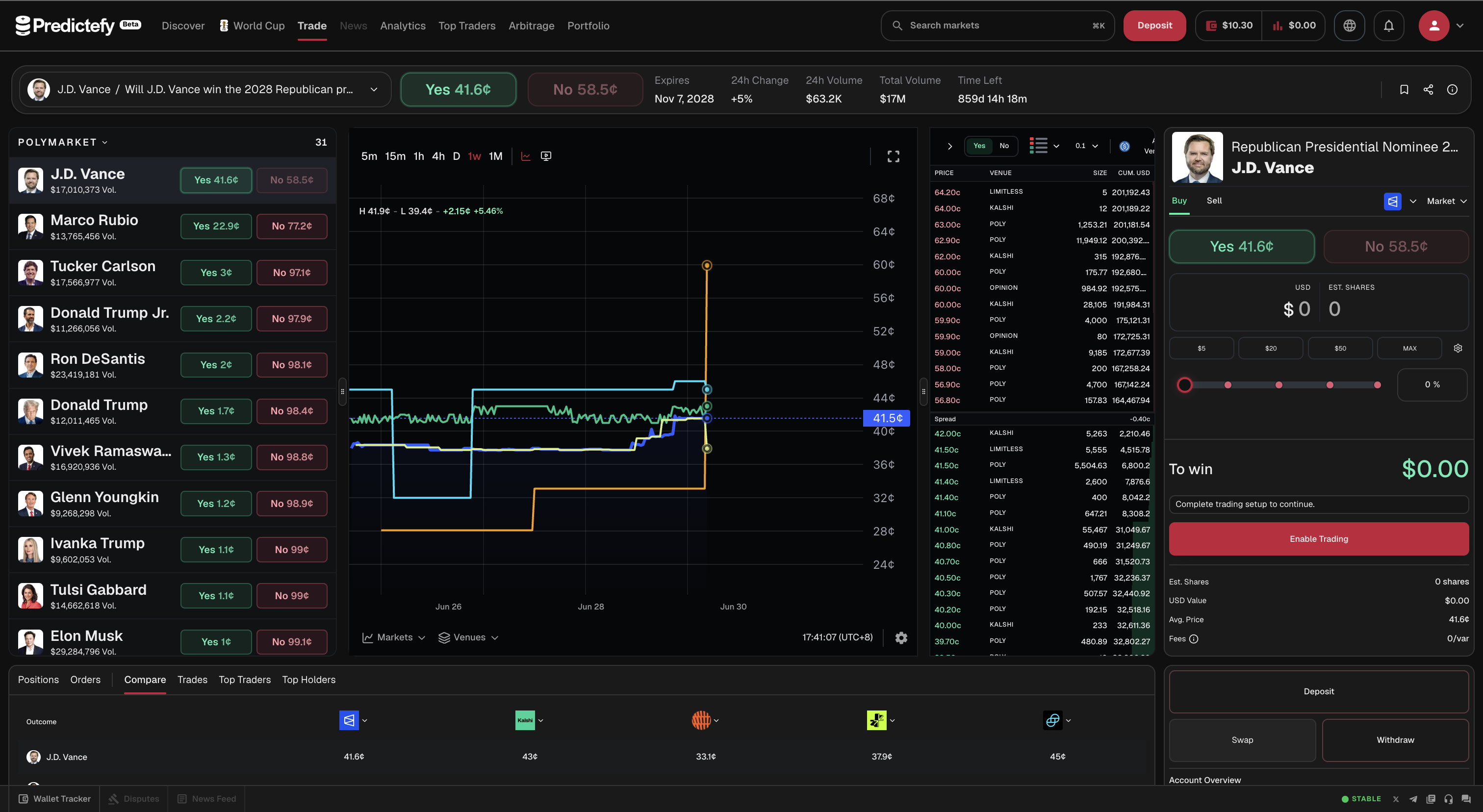Open the trading venue selector dropdown

click(1400, 201)
